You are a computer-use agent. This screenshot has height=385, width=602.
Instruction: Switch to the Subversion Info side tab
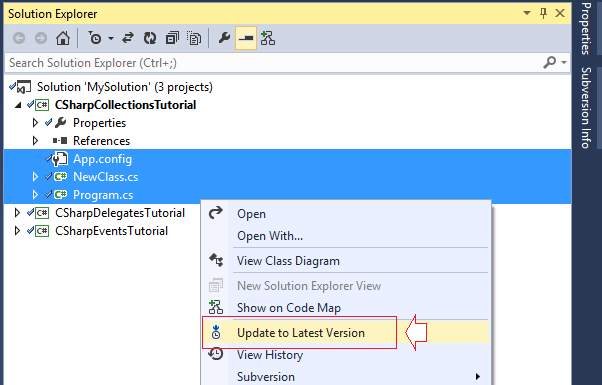(586, 108)
